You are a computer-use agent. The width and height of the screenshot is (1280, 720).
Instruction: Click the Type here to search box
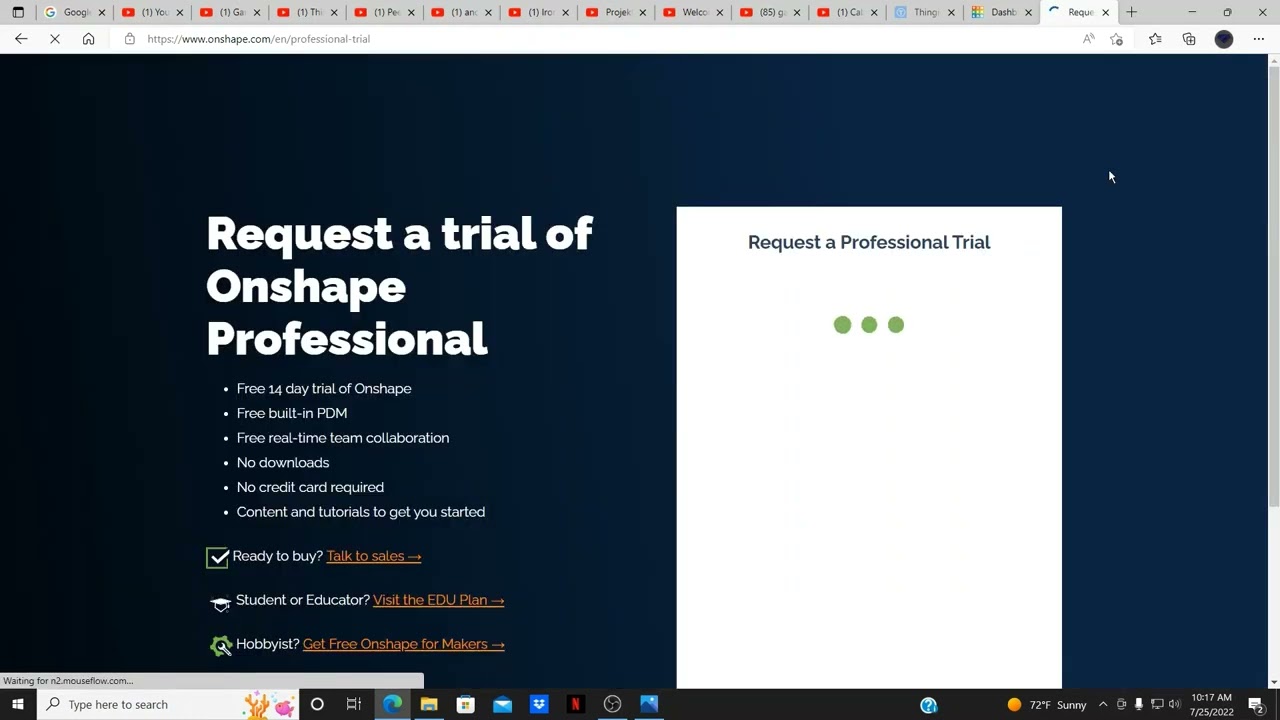(x=166, y=704)
